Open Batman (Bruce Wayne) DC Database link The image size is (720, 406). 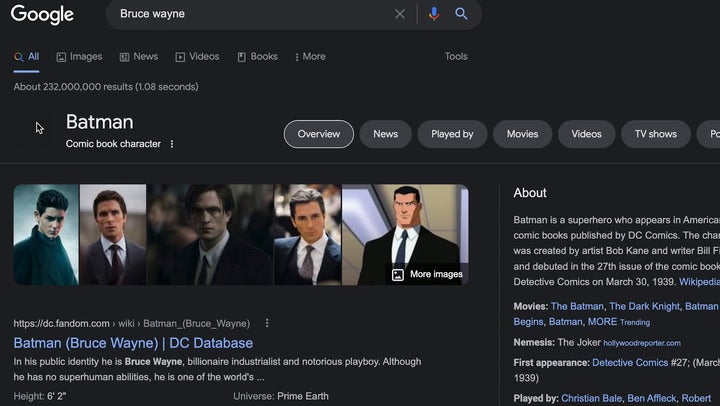click(x=133, y=343)
